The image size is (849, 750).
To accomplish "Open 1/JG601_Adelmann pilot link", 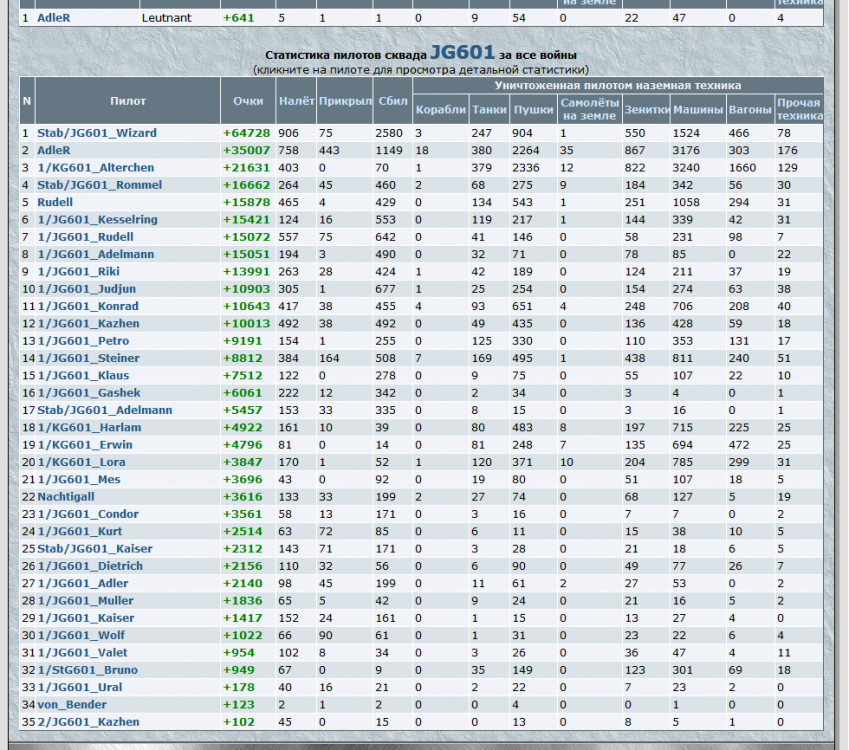I will tap(96, 255).
